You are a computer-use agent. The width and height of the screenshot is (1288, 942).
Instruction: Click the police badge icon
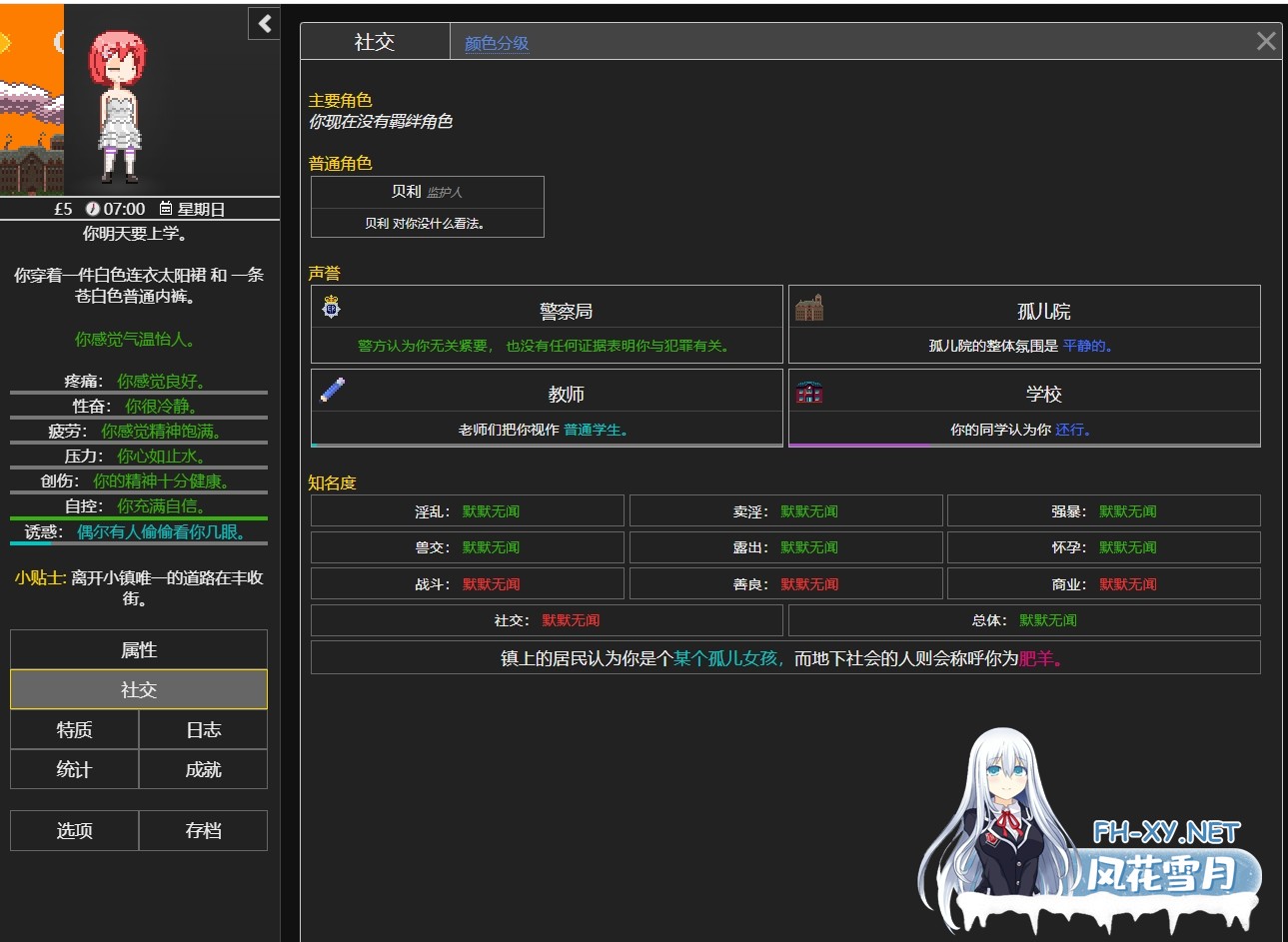pos(332,307)
